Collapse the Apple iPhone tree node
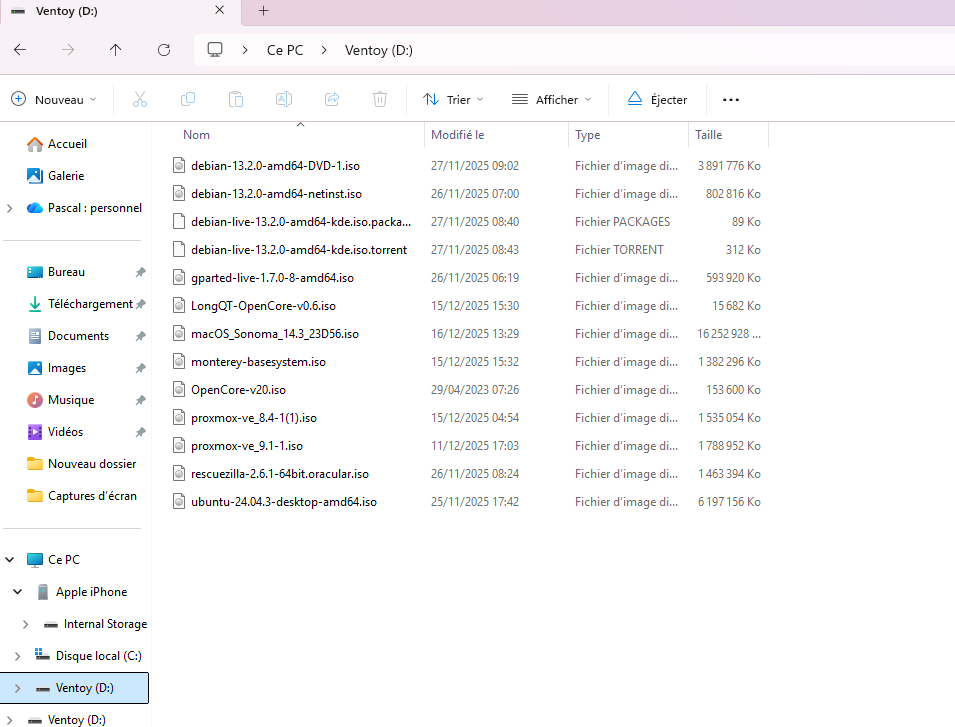955x727 pixels. 17,592
